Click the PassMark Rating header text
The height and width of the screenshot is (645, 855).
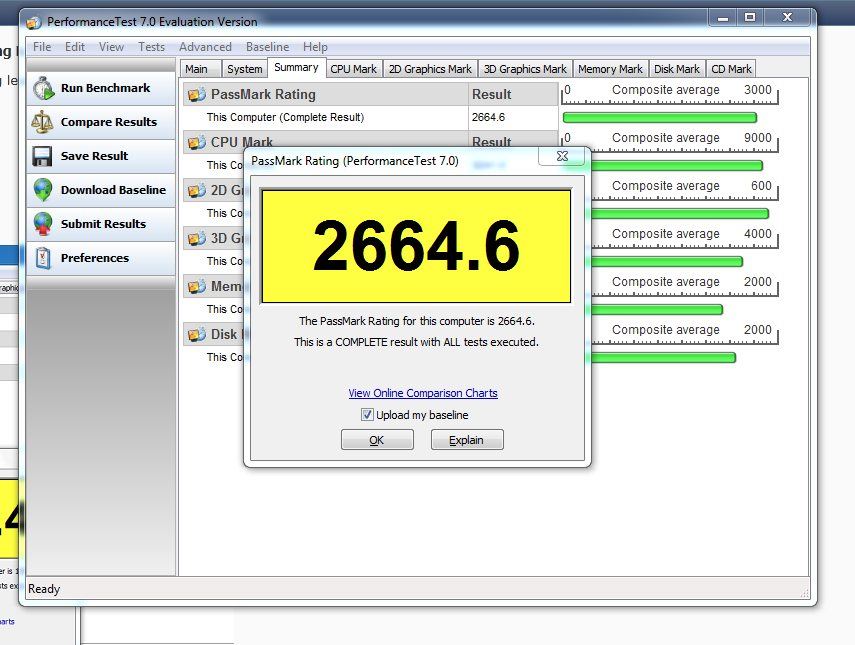point(263,95)
